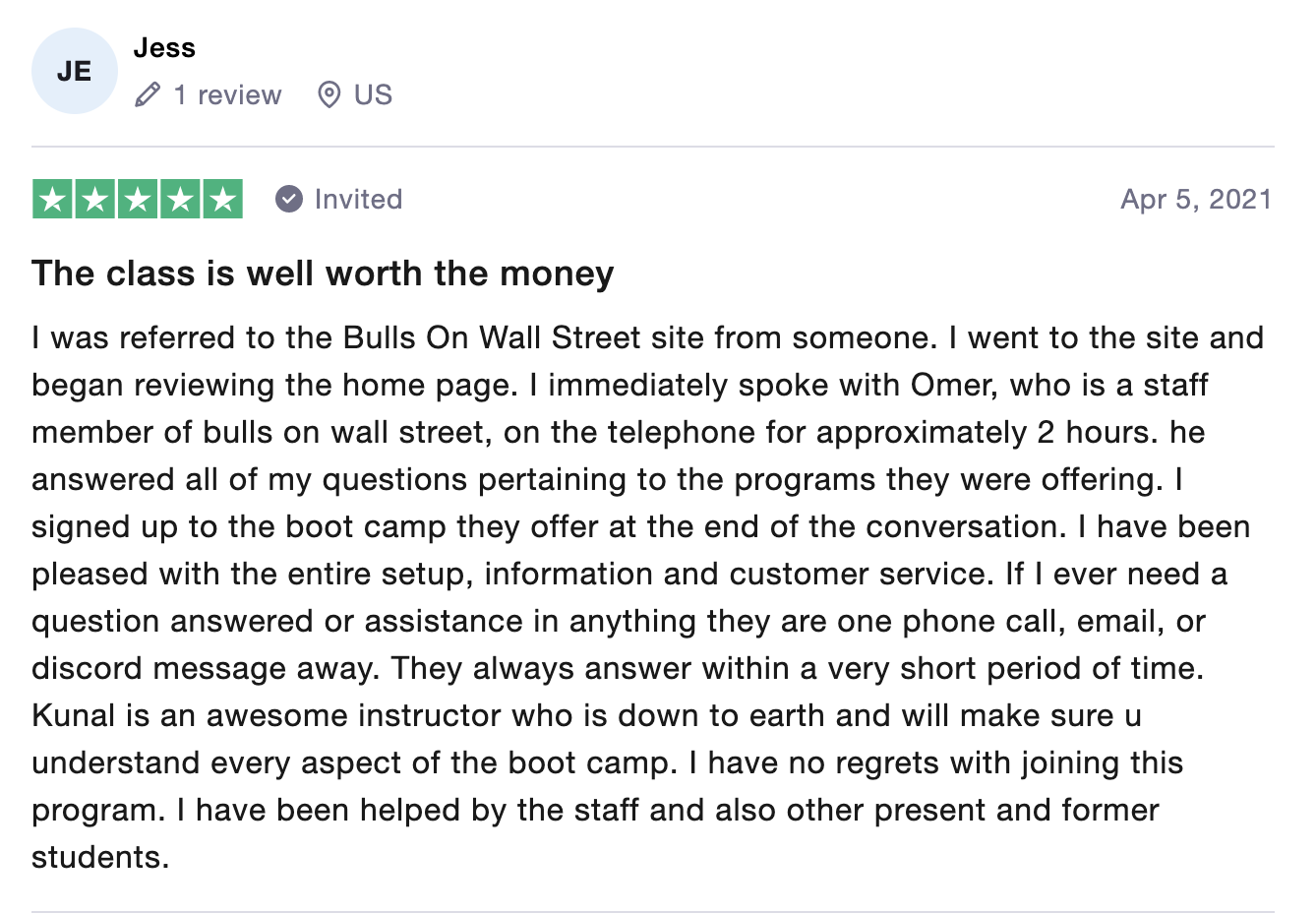1316x913 pixels.
Task: Click the Apr 5, 2021 date
Action: coord(1196,199)
